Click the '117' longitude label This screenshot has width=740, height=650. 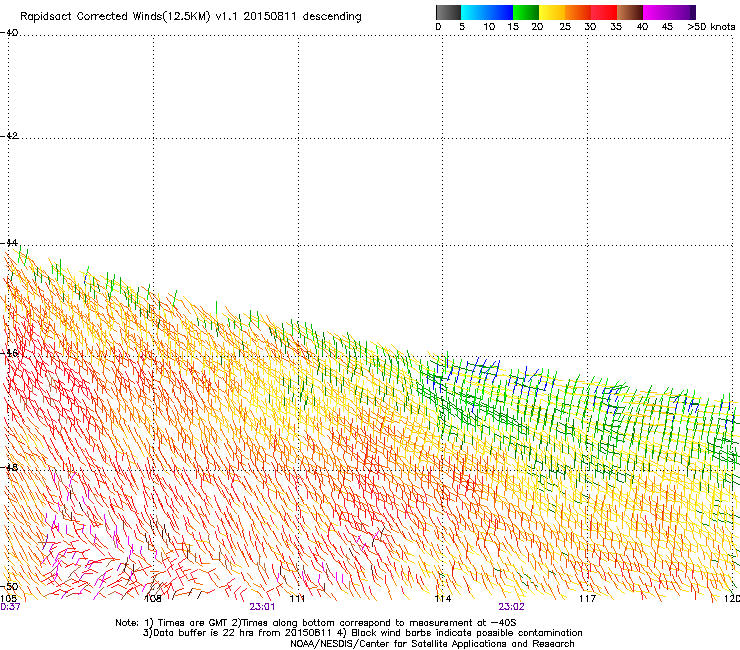pos(588,599)
